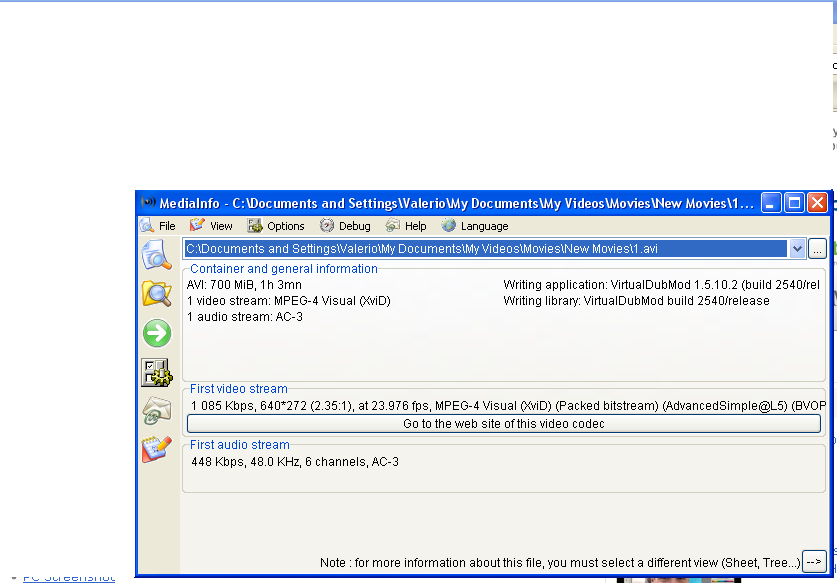837x583 pixels.
Task: Click '448 Kbps, 48.0 KHz, 6 channels, AC-3'
Action: [x=295, y=462]
